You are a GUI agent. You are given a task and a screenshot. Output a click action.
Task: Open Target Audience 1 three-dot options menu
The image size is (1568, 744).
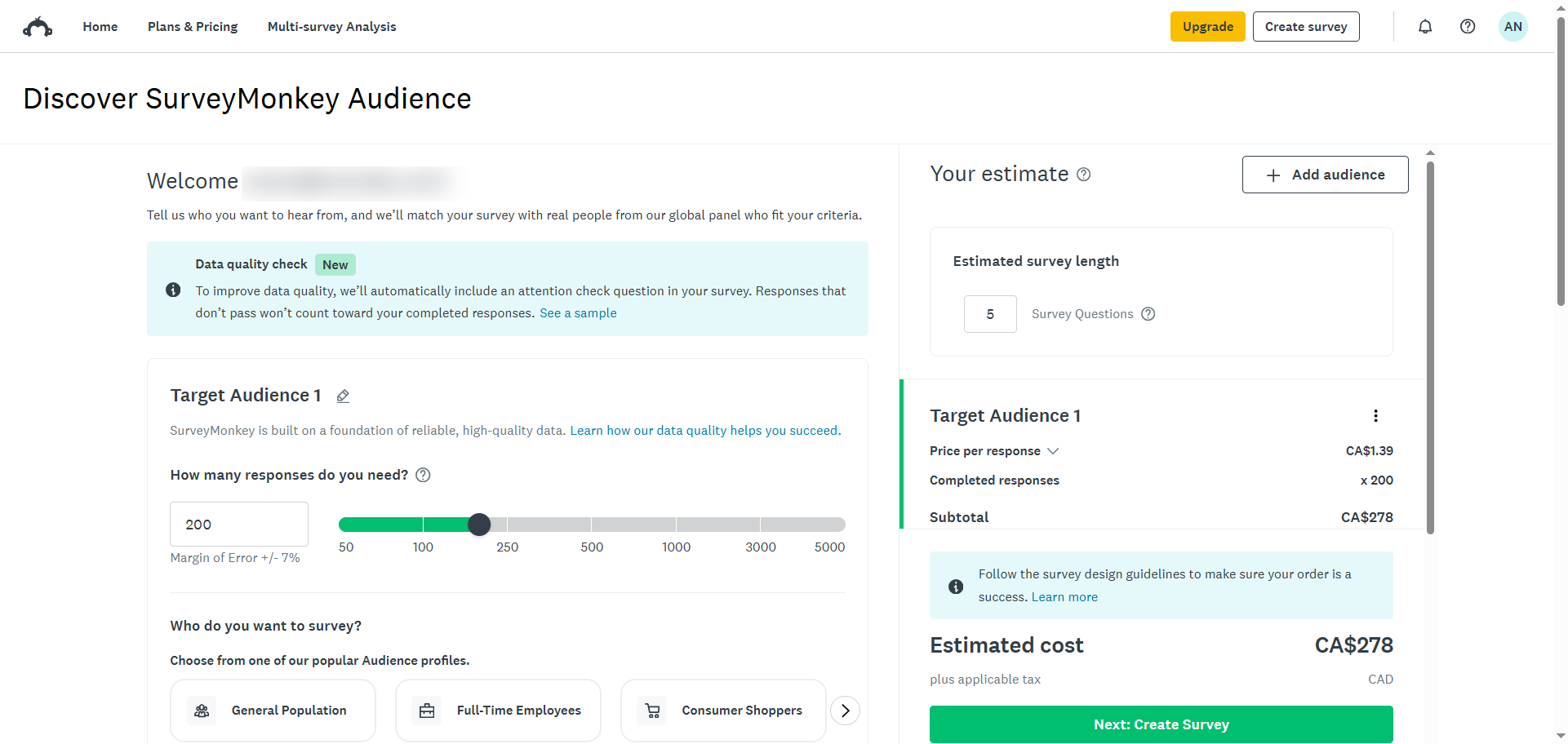pos(1376,416)
